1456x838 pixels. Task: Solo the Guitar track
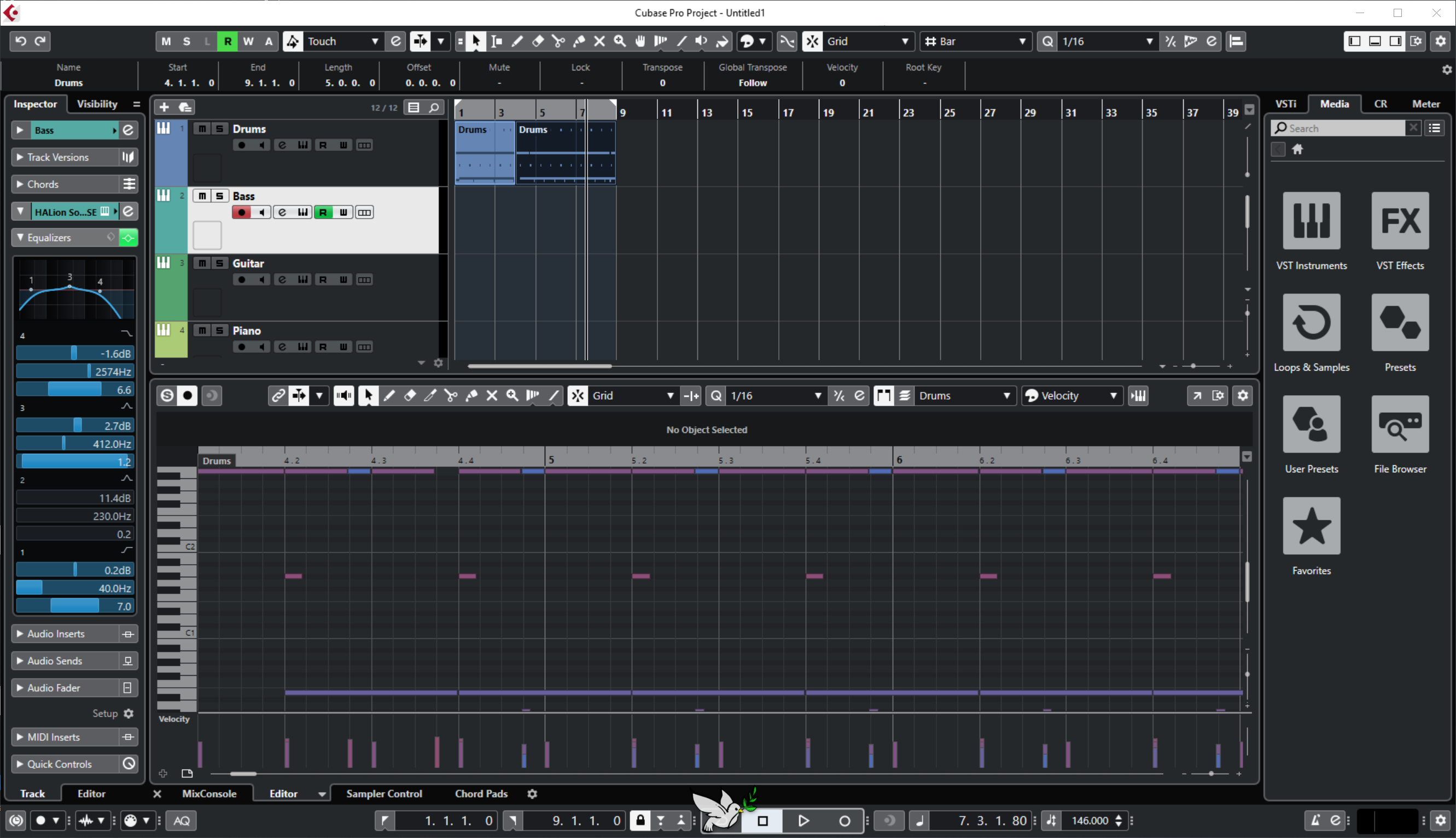point(219,263)
